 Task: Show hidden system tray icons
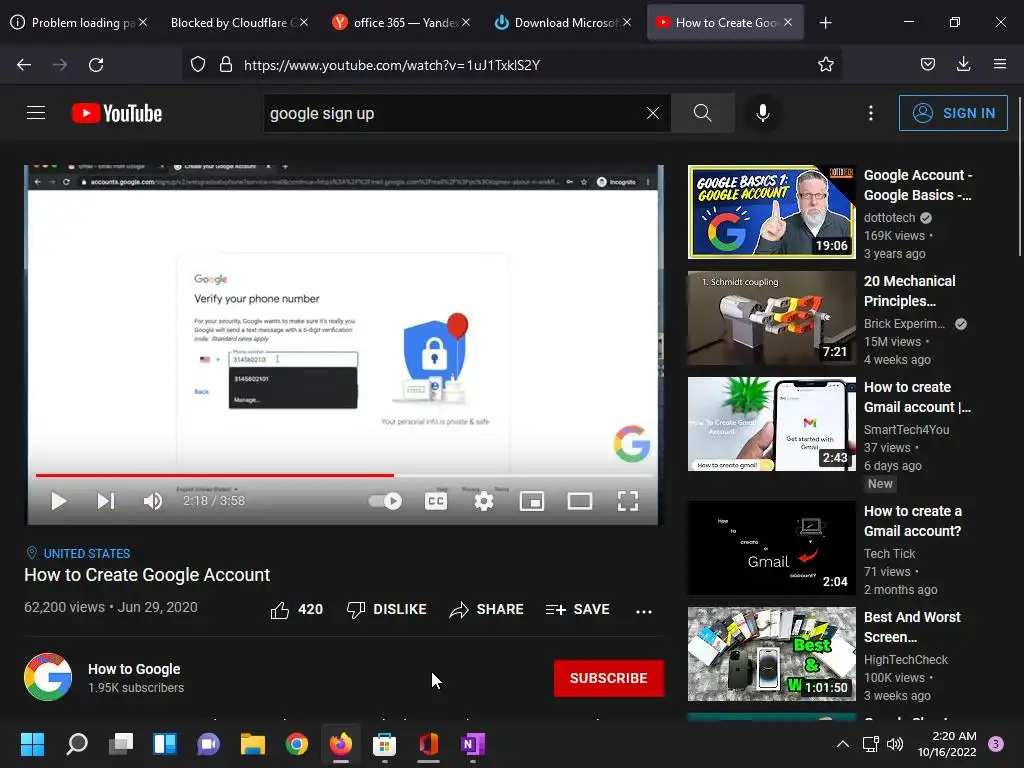pos(843,744)
